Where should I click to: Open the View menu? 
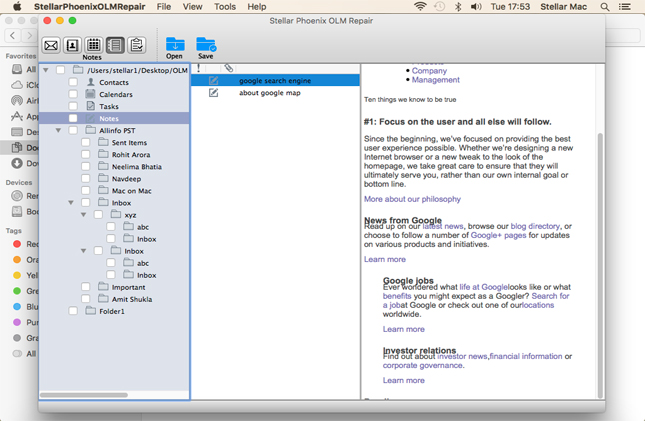pos(192,7)
